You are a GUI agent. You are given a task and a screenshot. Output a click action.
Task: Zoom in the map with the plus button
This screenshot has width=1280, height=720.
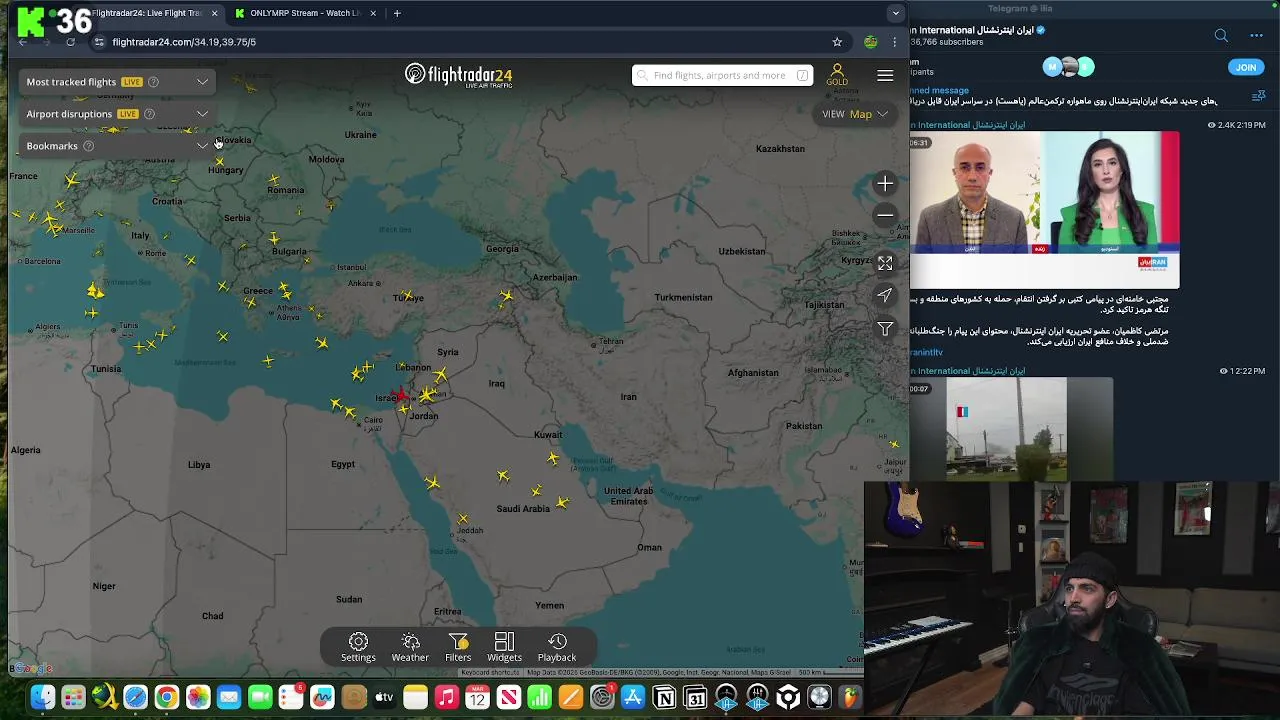point(885,183)
